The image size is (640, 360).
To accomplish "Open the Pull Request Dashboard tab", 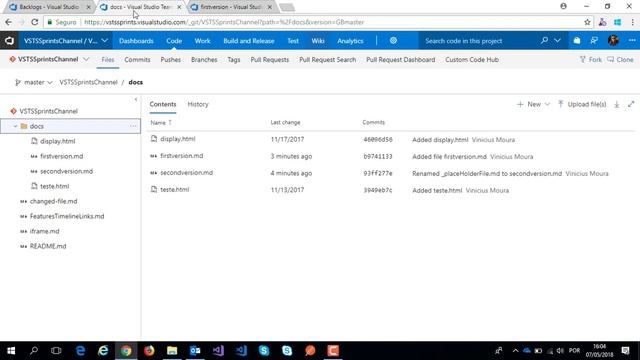I will [400, 60].
